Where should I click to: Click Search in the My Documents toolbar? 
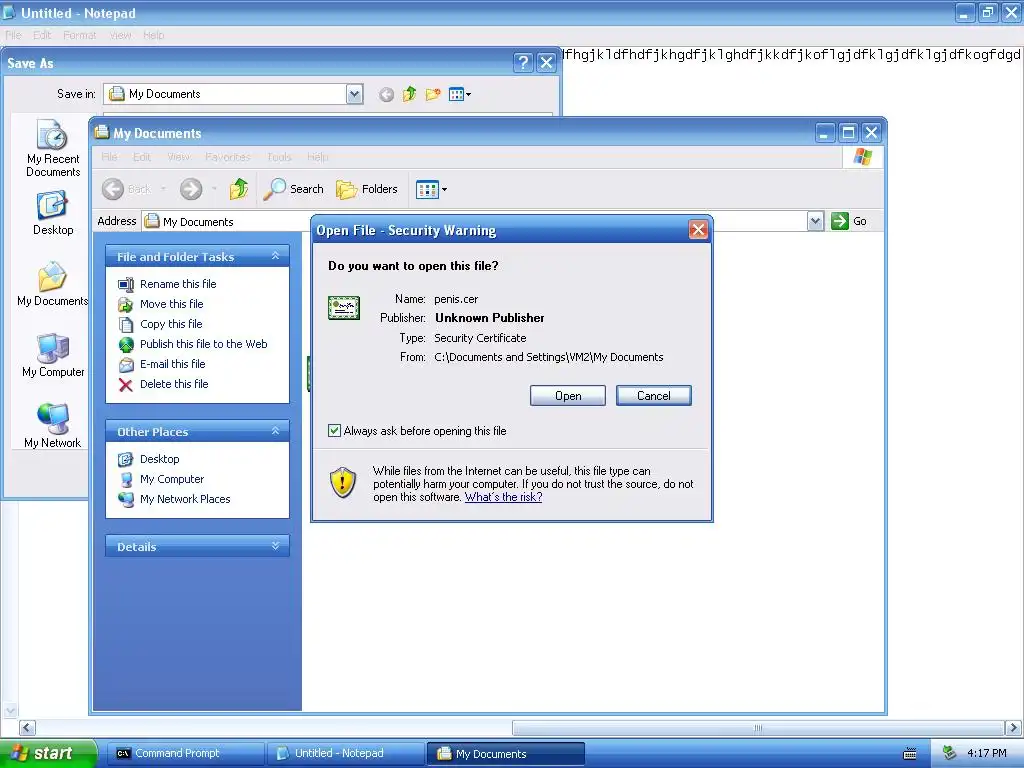tap(293, 189)
